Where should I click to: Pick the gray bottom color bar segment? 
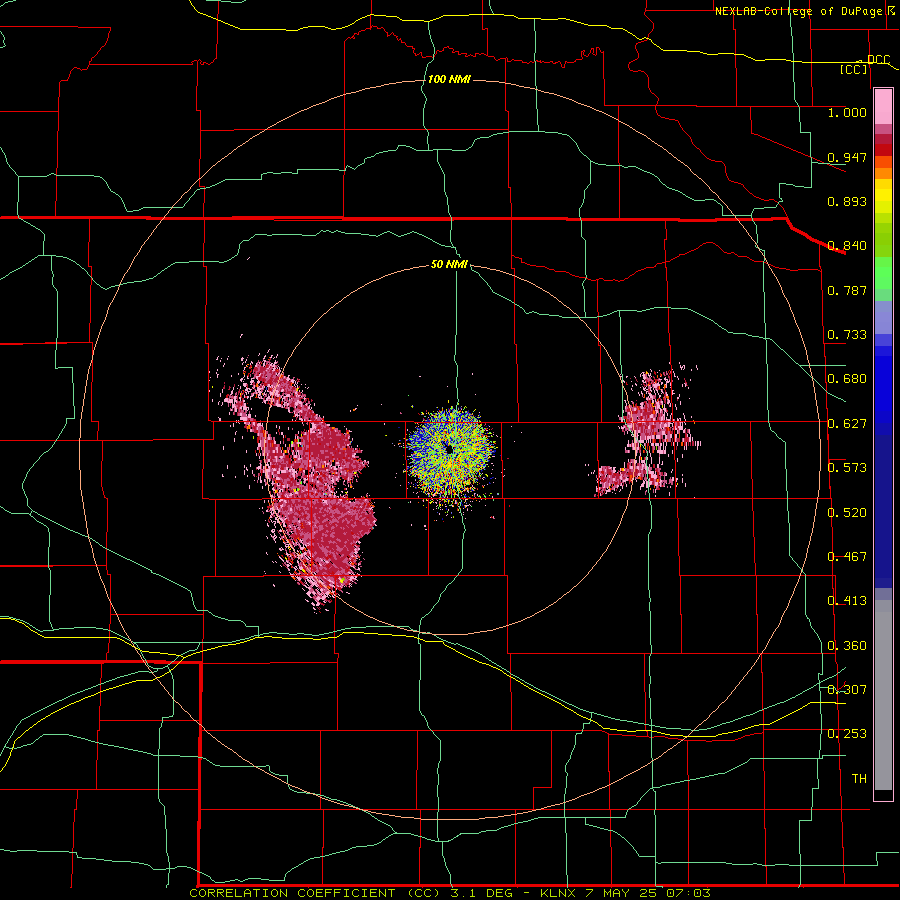pos(883,695)
